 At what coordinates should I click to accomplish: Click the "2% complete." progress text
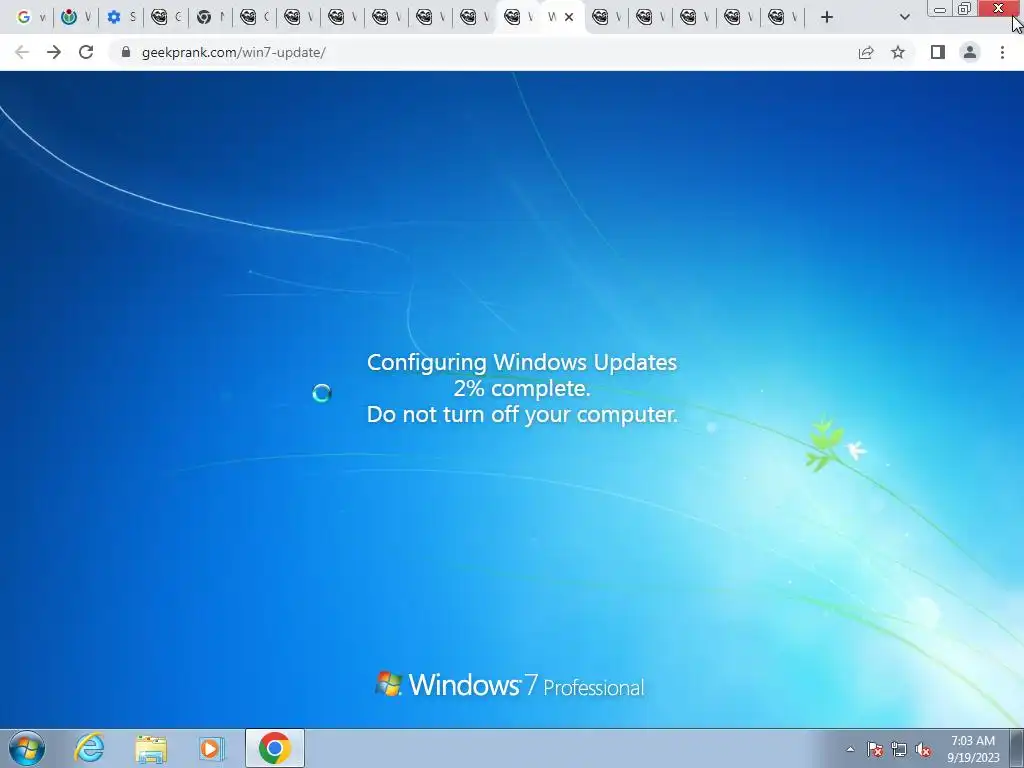(x=522, y=389)
